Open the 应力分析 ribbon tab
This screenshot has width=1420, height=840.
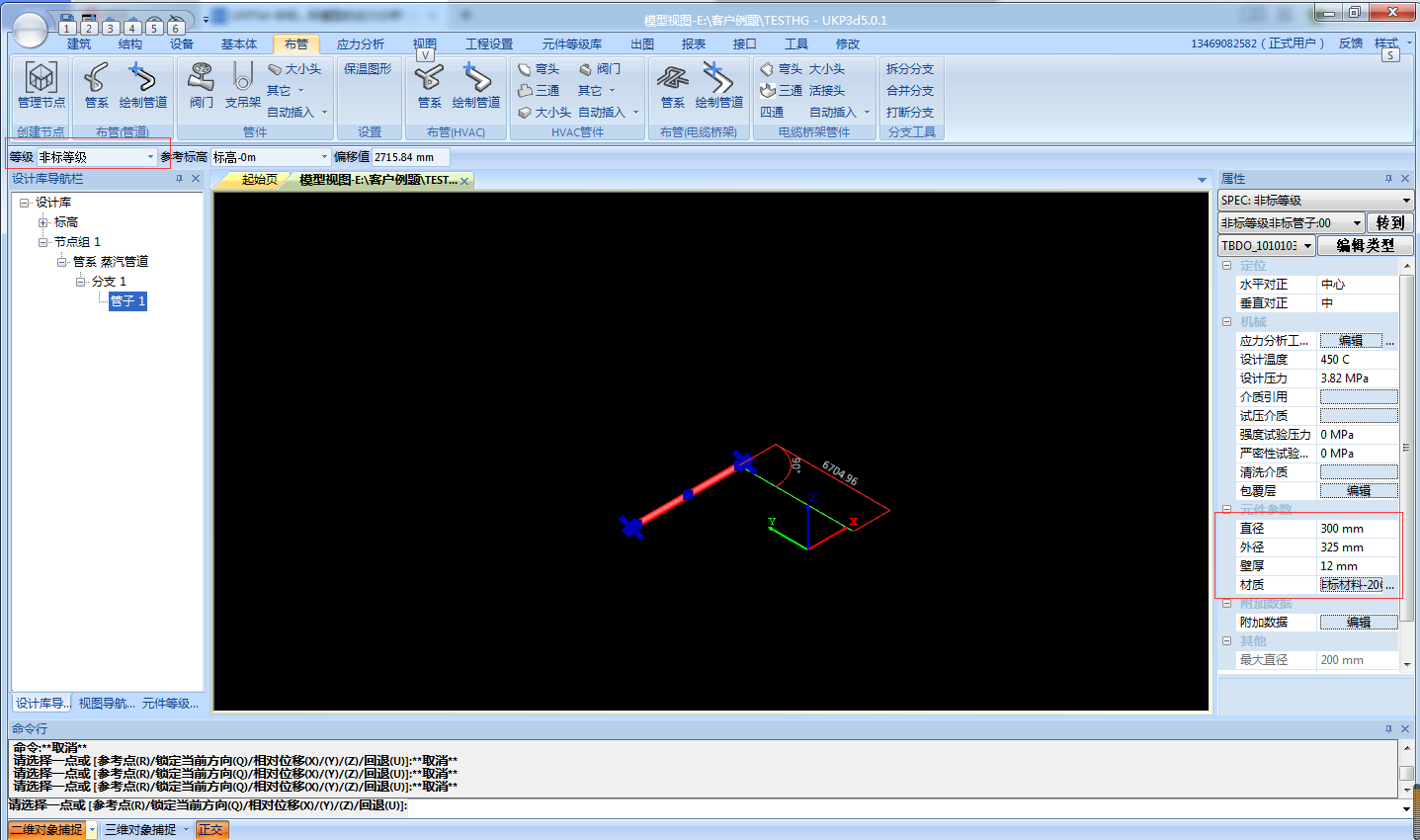click(360, 44)
